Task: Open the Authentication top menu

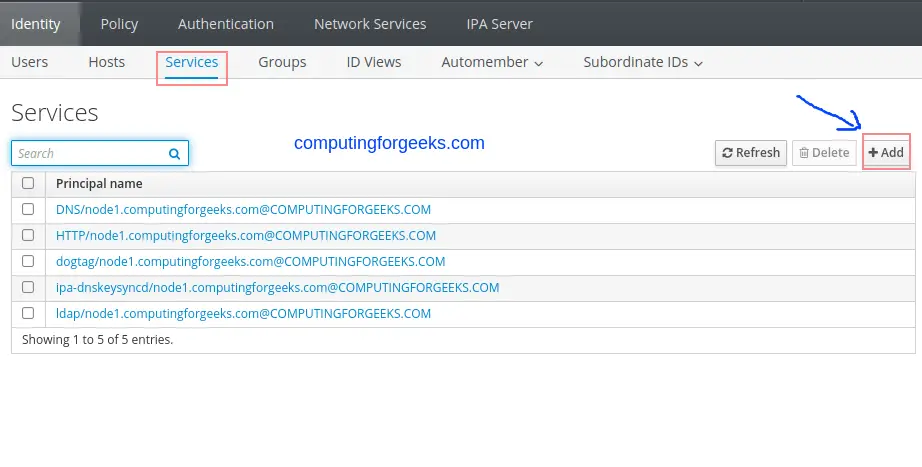Action: (x=226, y=24)
